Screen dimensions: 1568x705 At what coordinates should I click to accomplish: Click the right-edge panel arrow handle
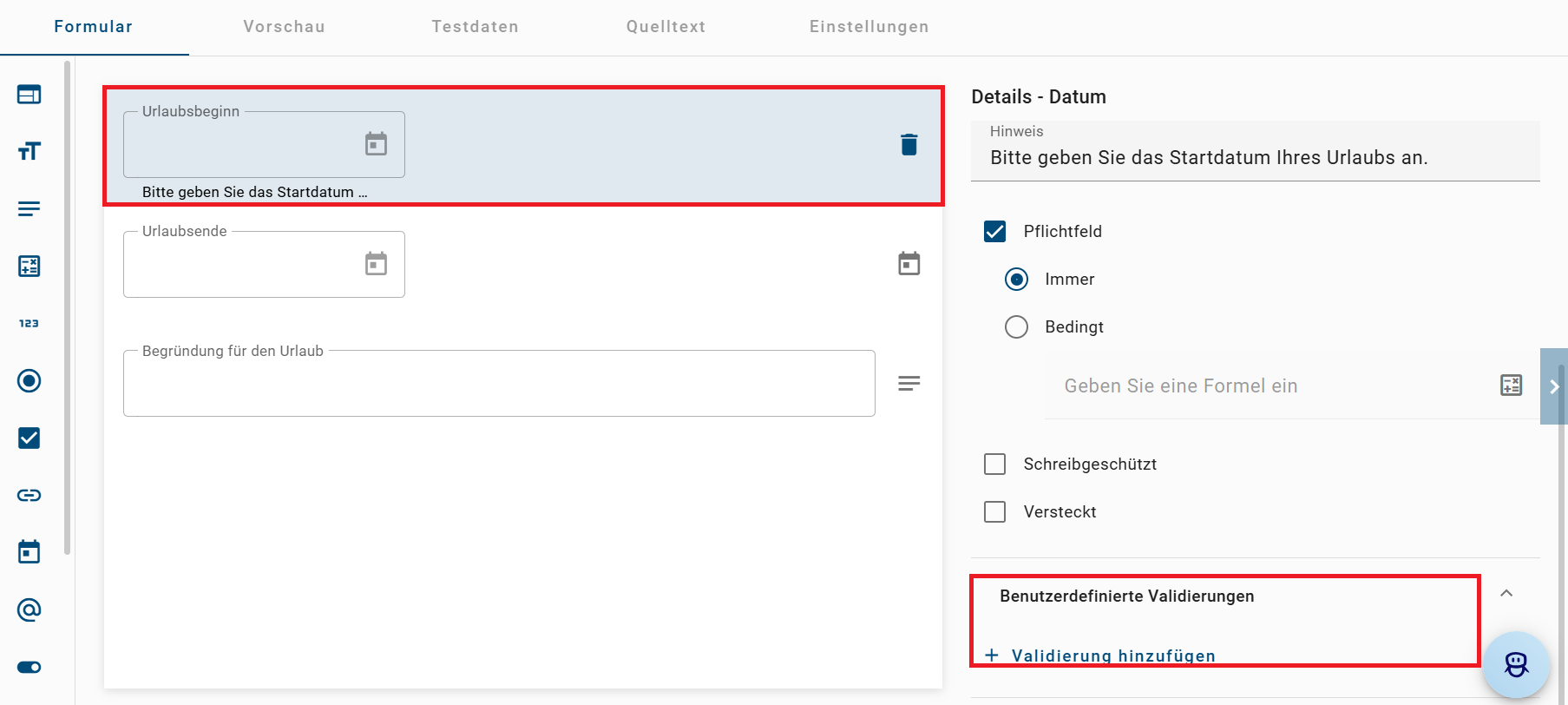(x=1554, y=386)
